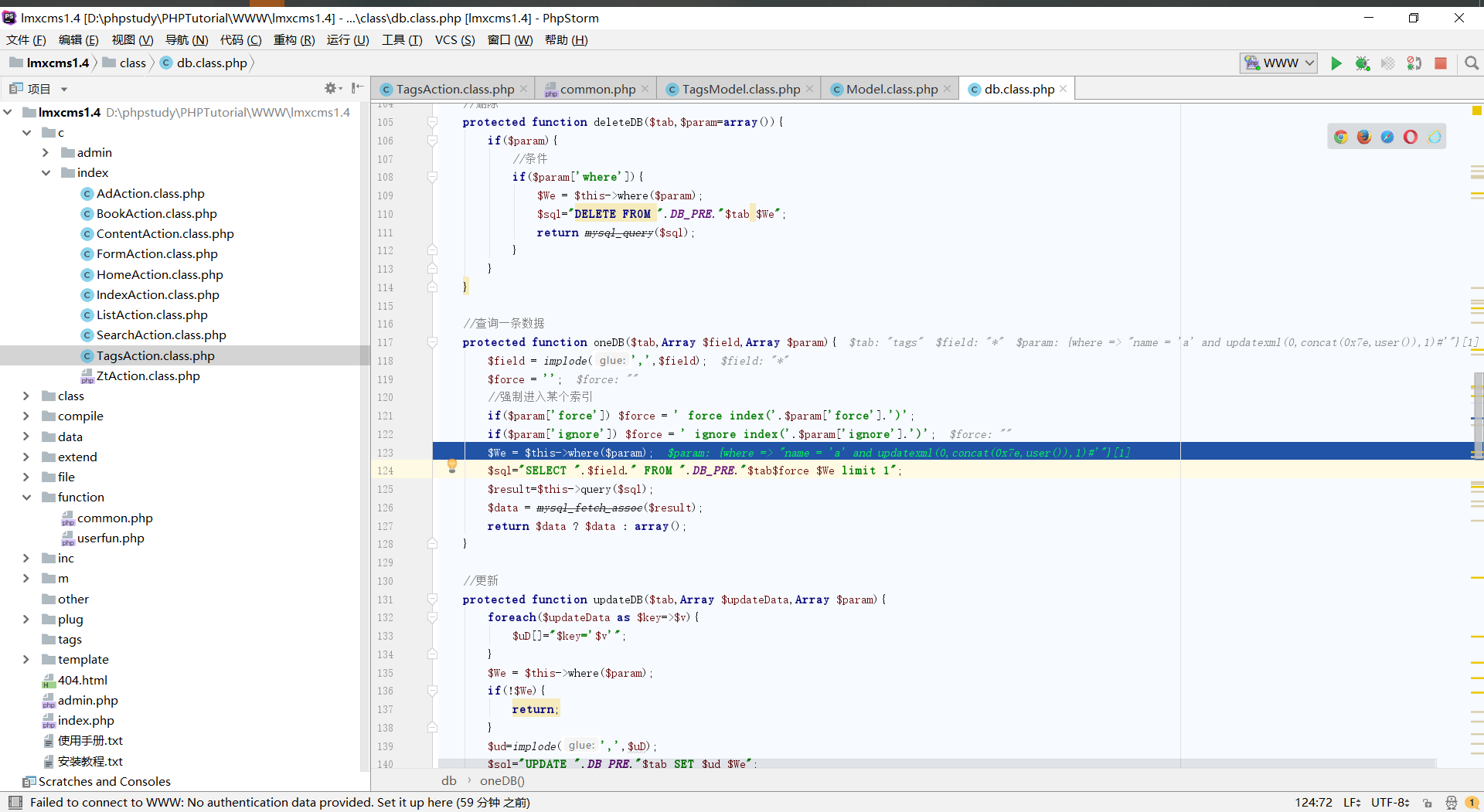Close the TagsModel.class.php tab
Image resolution: width=1484 pixels, height=812 pixels.
click(809, 89)
